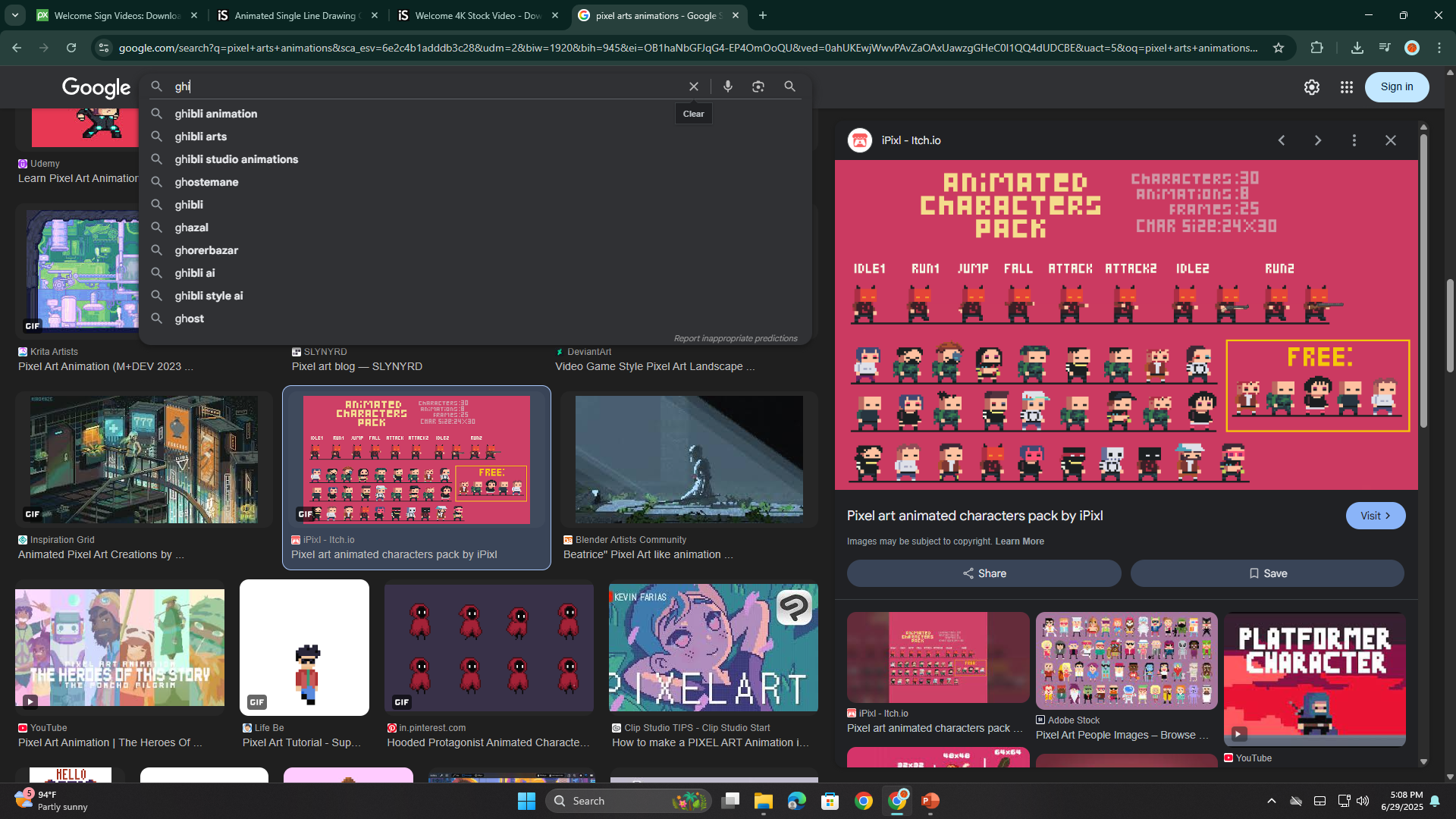Open PowerPoint from taskbar

[930, 801]
